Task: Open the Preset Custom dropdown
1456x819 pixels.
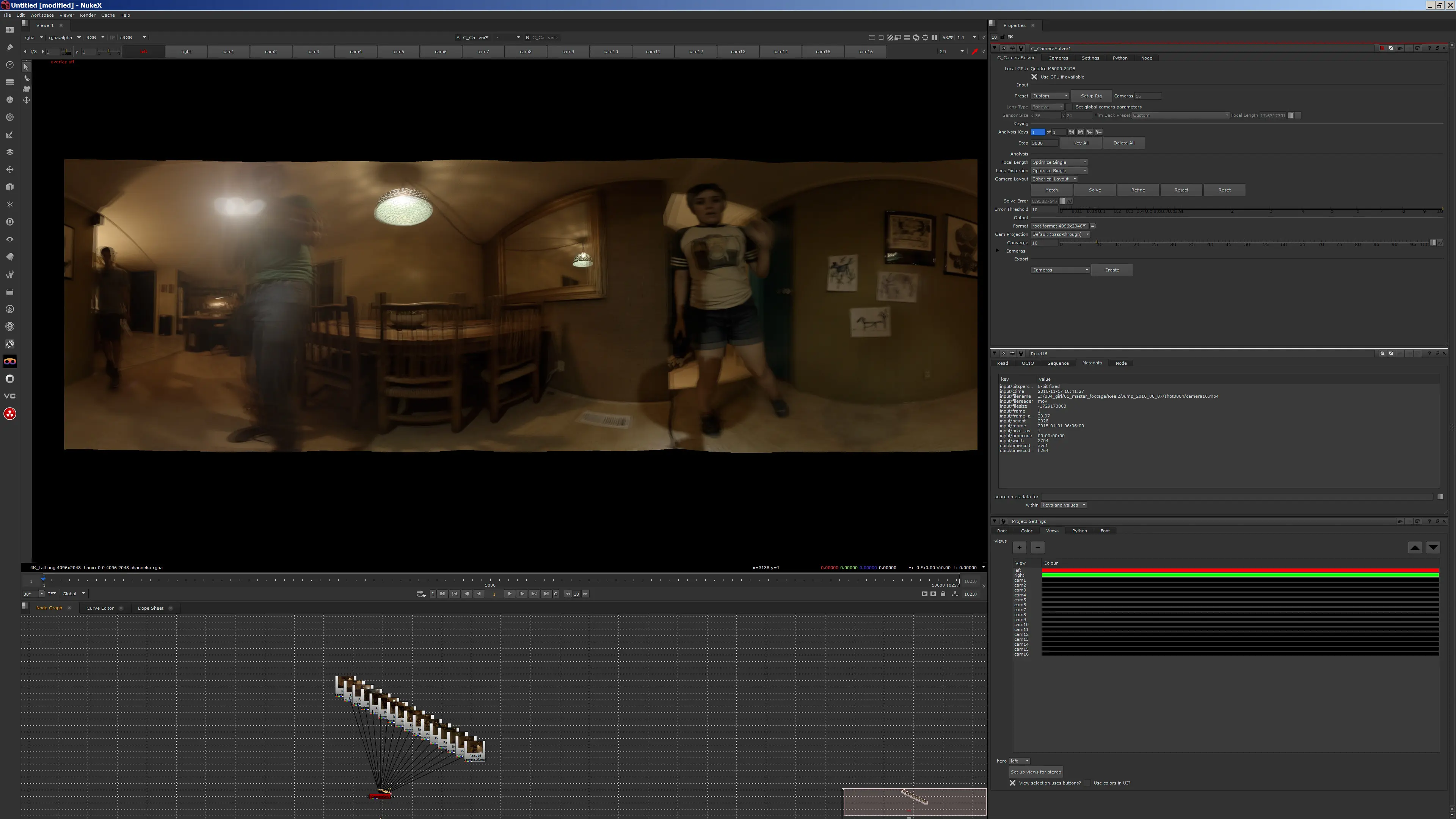Action: click(1050, 96)
